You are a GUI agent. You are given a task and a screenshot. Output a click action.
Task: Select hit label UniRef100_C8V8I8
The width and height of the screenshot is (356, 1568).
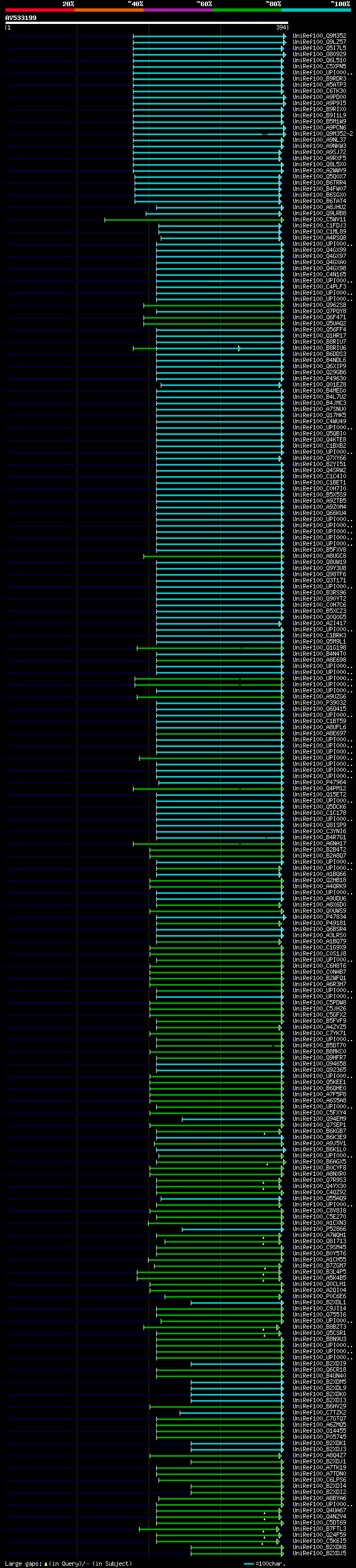(319, 1210)
